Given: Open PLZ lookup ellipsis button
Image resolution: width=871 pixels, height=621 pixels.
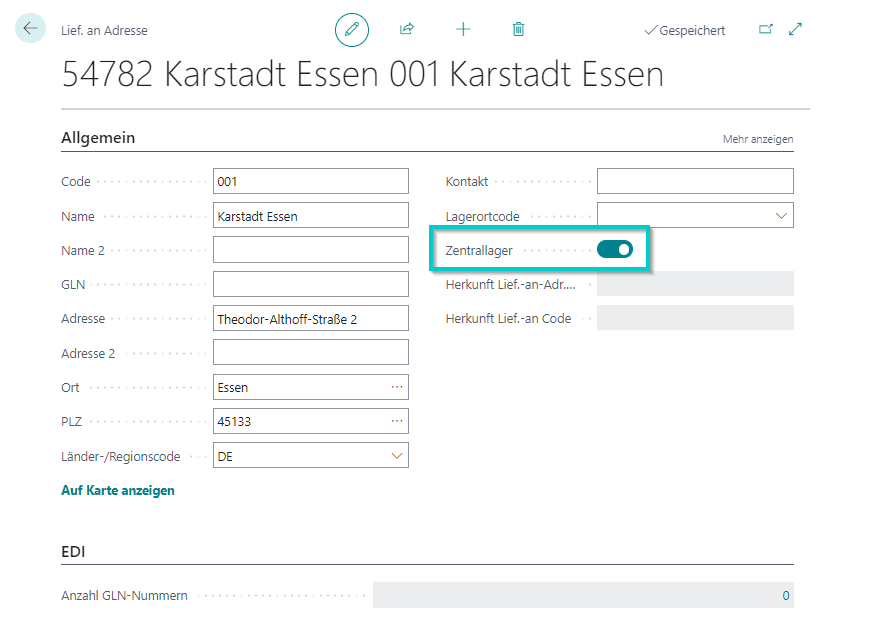Looking at the screenshot, I should tap(397, 421).
